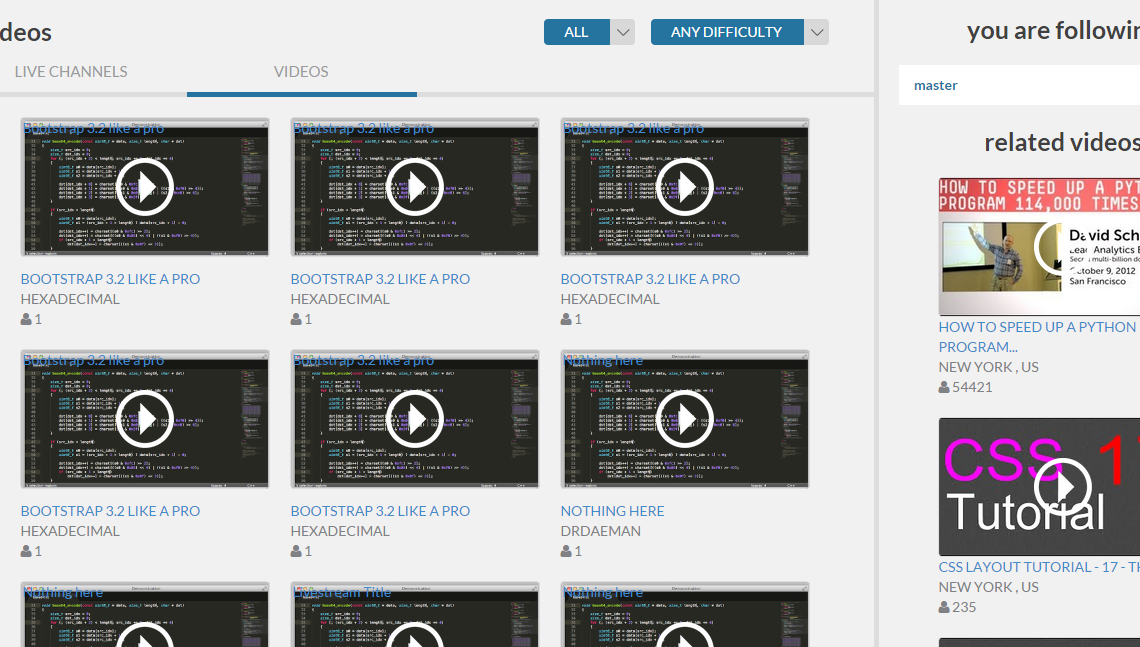
Task: Select the VIDEOS tab
Action: pyautogui.click(x=302, y=71)
